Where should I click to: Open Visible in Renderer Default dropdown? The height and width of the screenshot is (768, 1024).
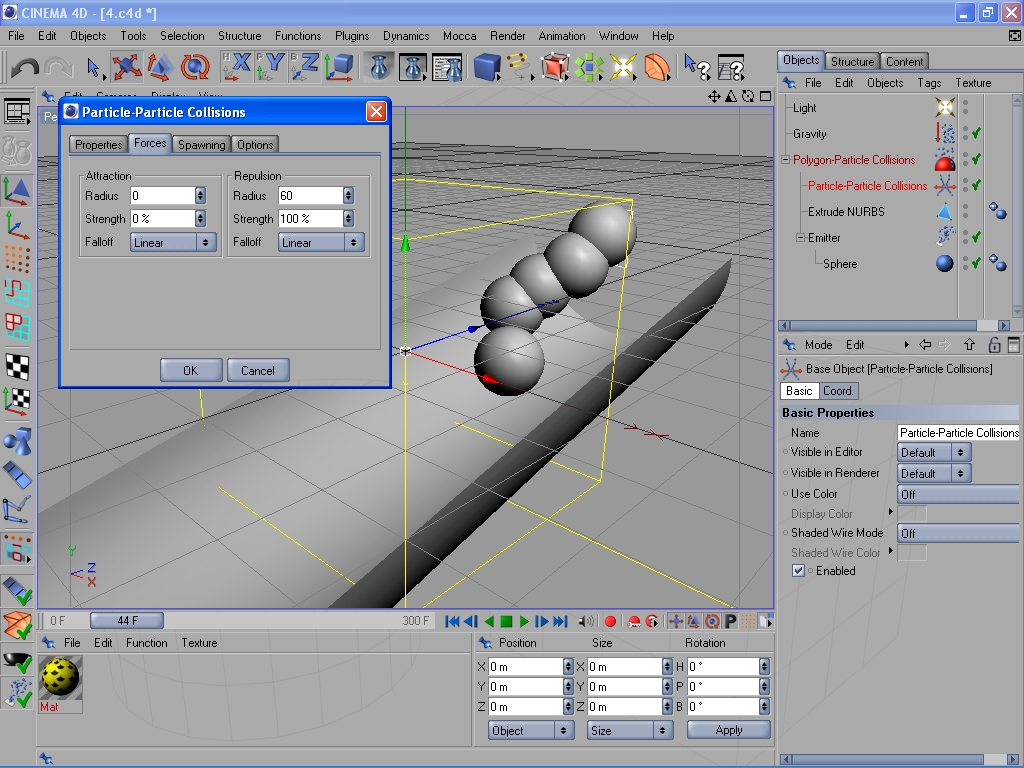[935, 473]
